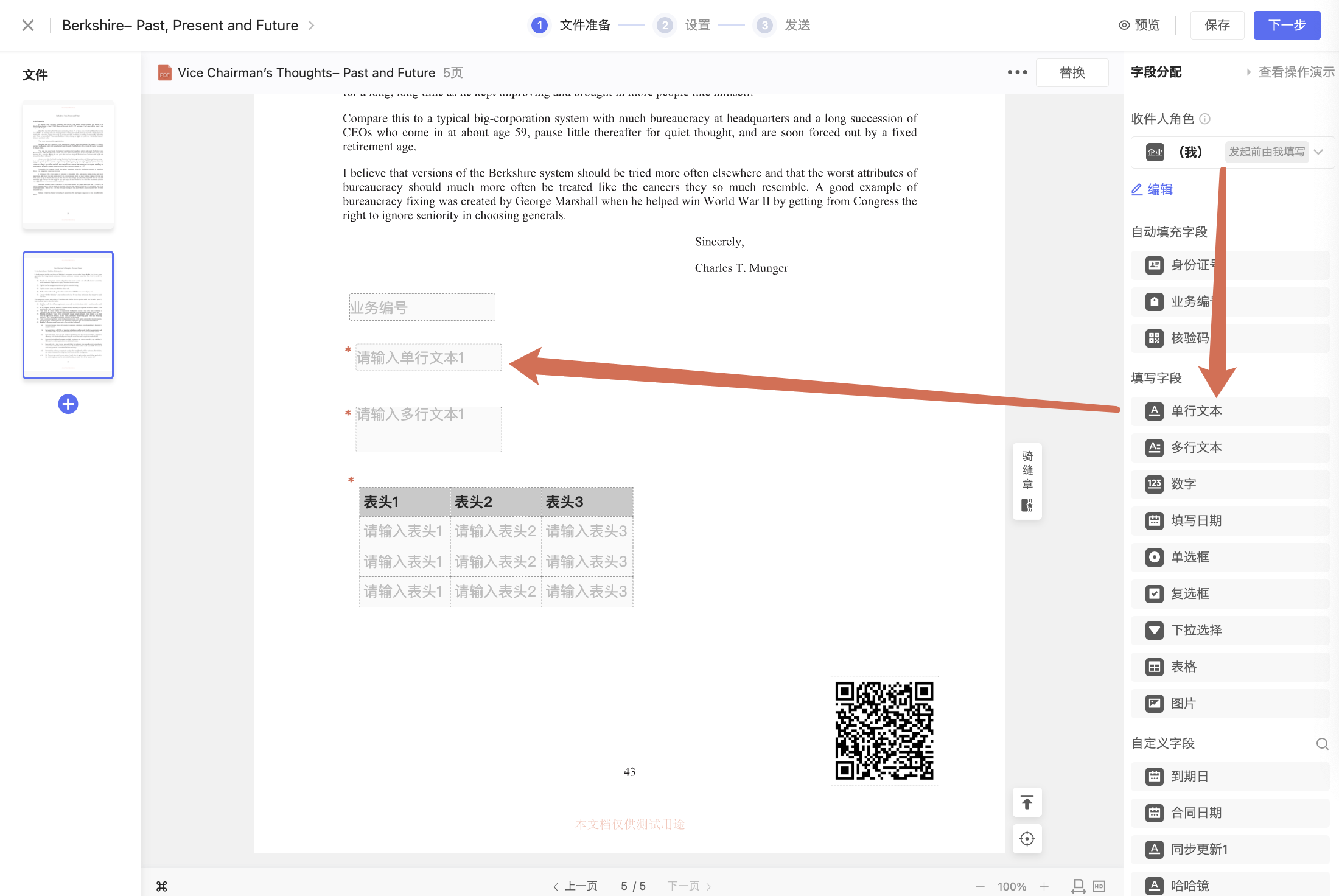Select the first page thumbnail

point(68,164)
